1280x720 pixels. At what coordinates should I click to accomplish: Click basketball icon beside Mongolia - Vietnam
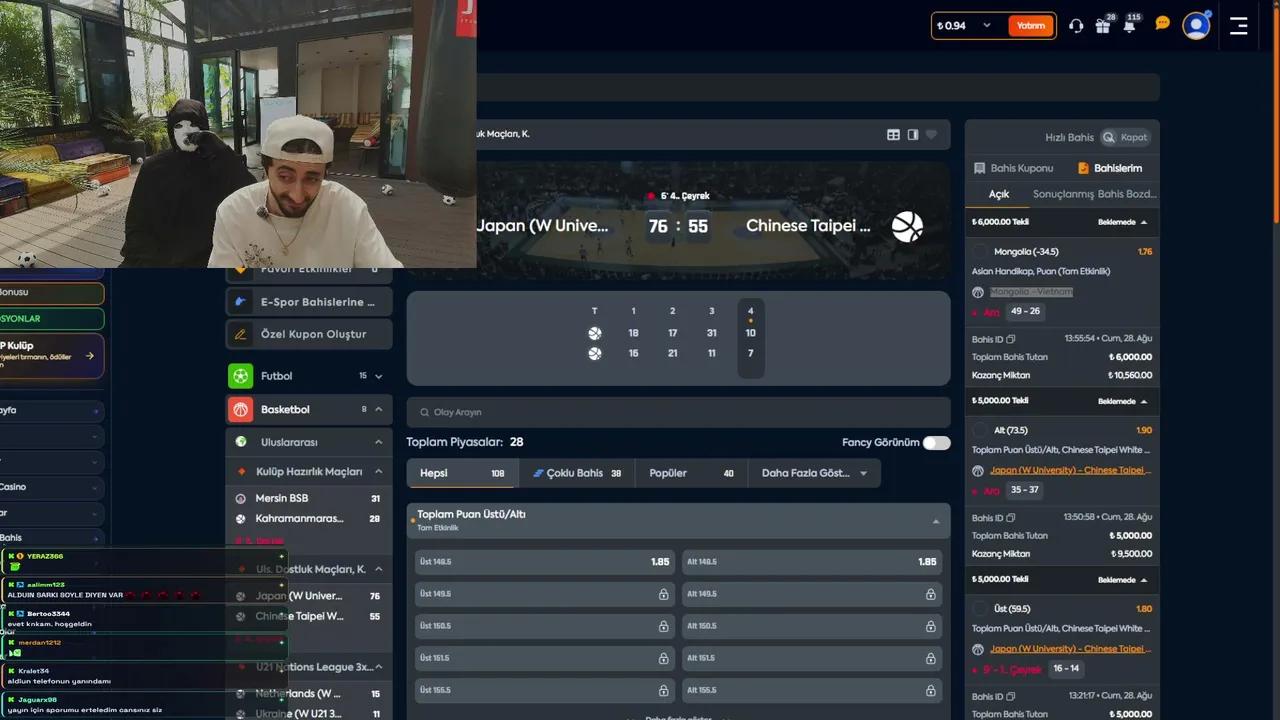978,292
